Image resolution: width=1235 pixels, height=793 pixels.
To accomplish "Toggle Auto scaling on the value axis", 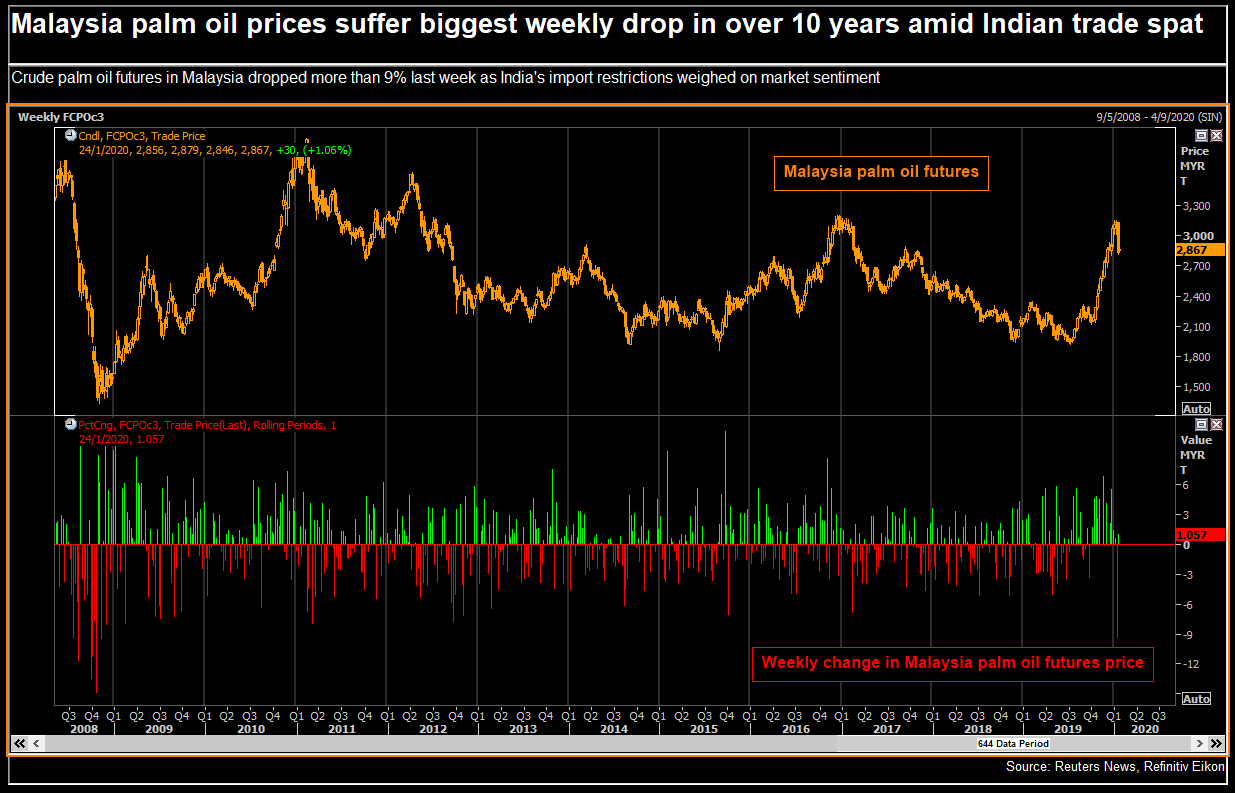I will point(1196,698).
